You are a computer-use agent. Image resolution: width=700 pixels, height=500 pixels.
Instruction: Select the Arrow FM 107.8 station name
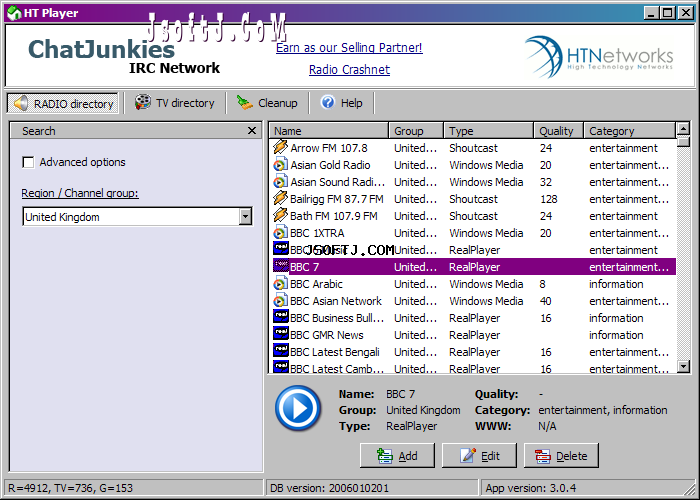pos(329,148)
